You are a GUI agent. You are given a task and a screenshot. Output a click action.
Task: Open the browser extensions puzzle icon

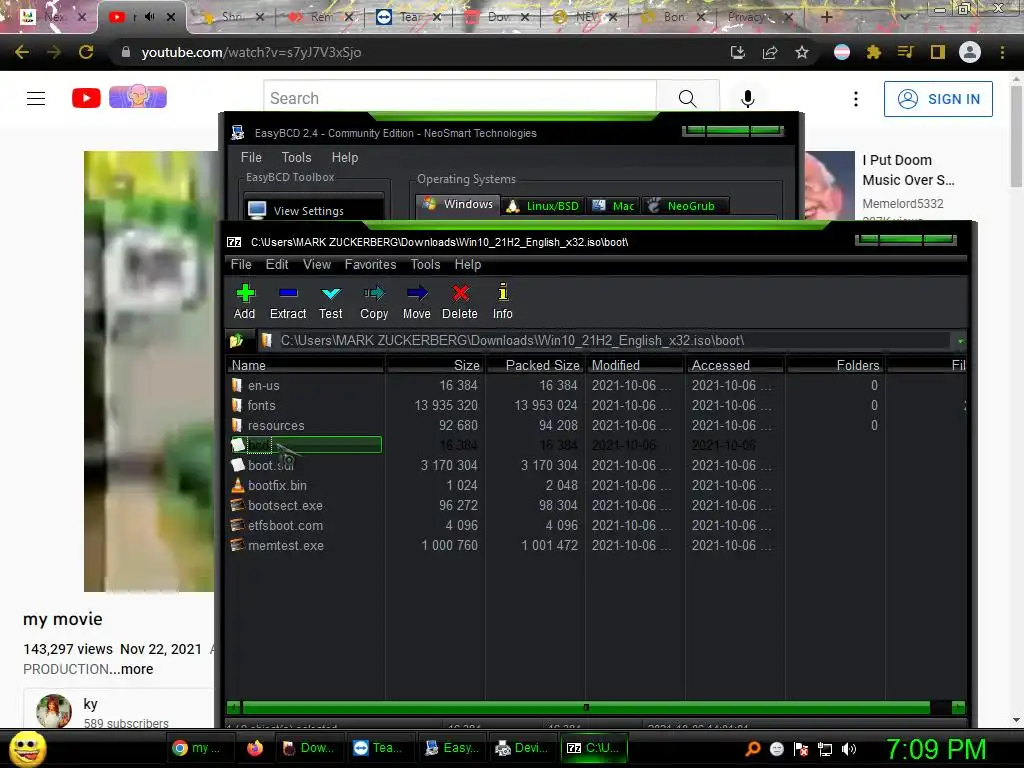(874, 52)
